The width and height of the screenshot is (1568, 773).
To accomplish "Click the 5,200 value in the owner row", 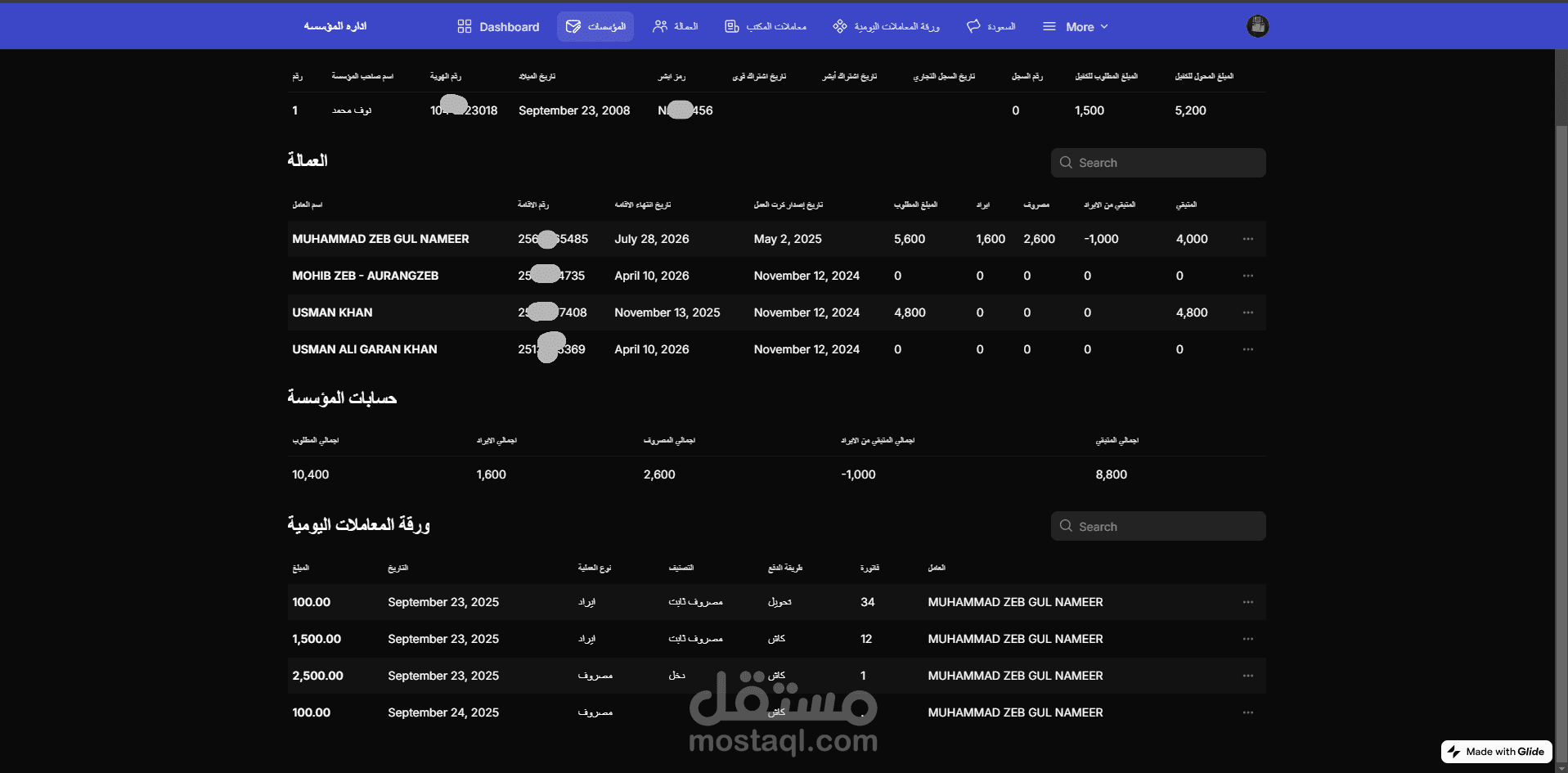I will point(1190,110).
